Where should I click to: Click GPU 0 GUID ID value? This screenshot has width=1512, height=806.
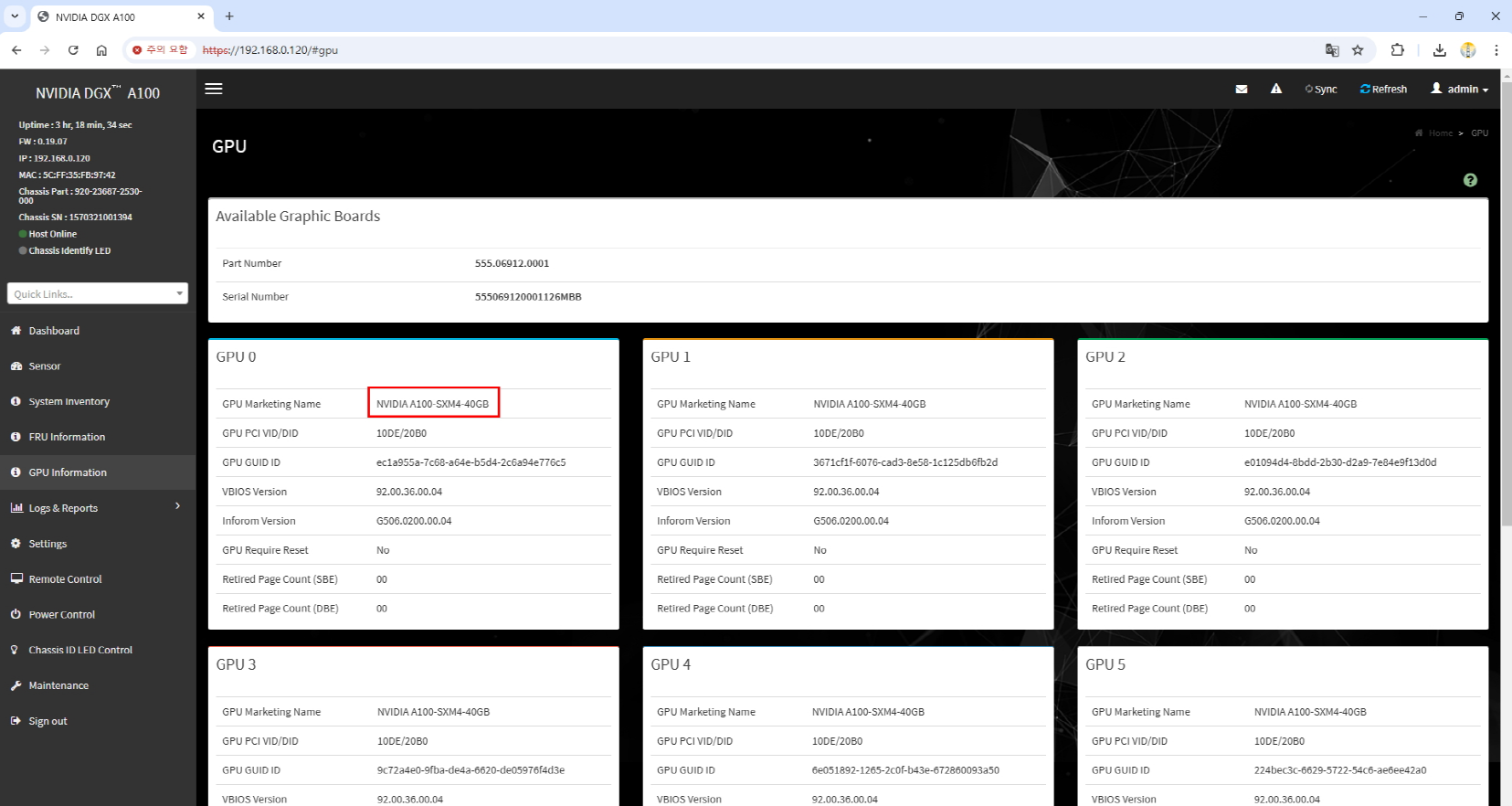[x=471, y=462]
